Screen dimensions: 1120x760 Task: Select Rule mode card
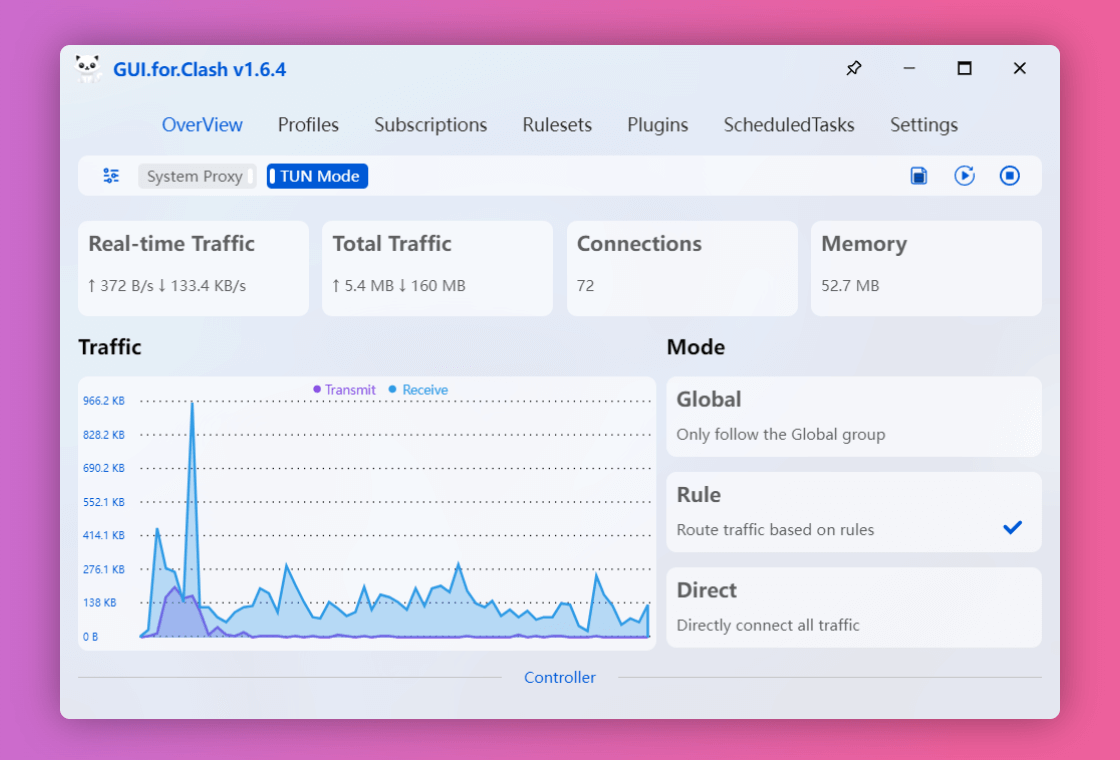click(x=854, y=511)
